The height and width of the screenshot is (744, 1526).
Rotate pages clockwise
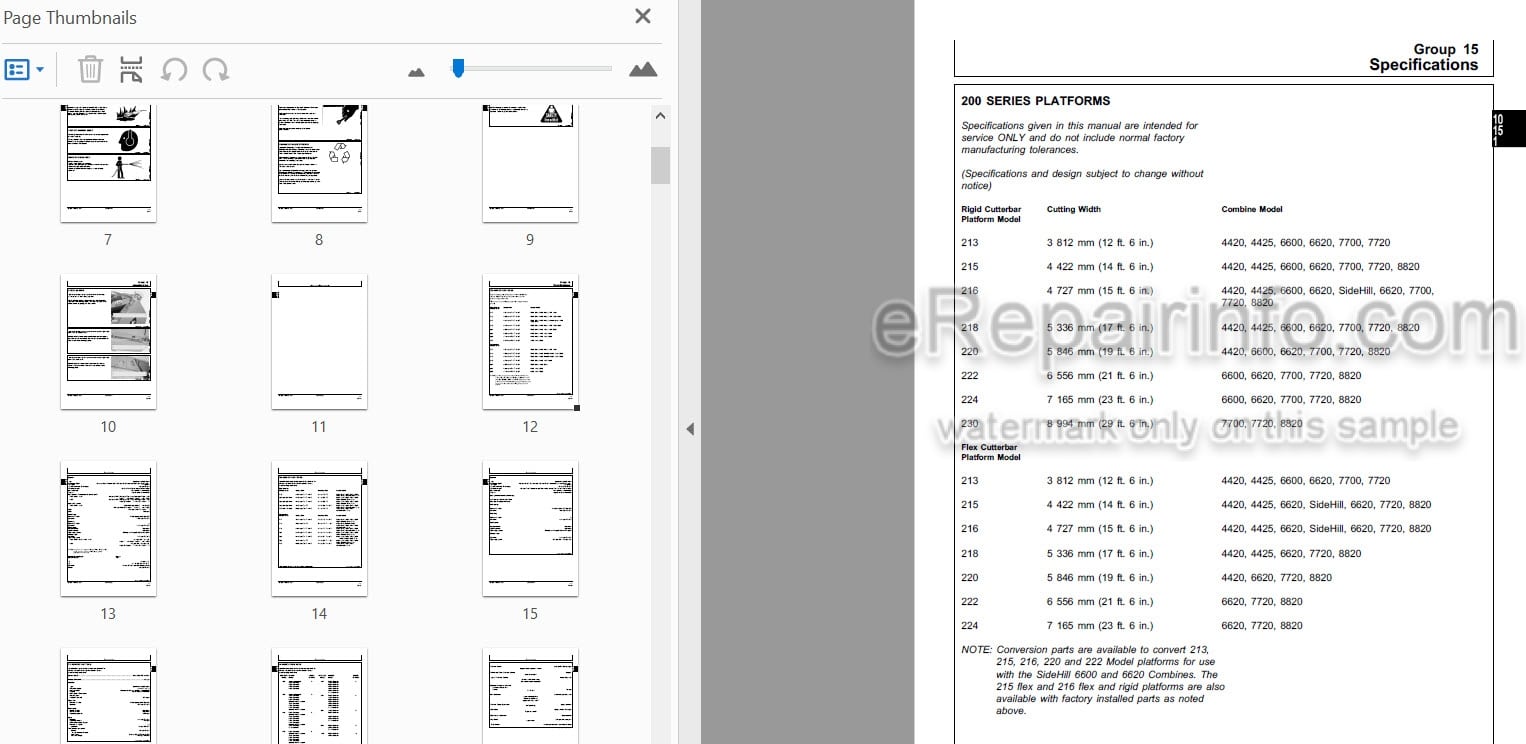click(215, 70)
